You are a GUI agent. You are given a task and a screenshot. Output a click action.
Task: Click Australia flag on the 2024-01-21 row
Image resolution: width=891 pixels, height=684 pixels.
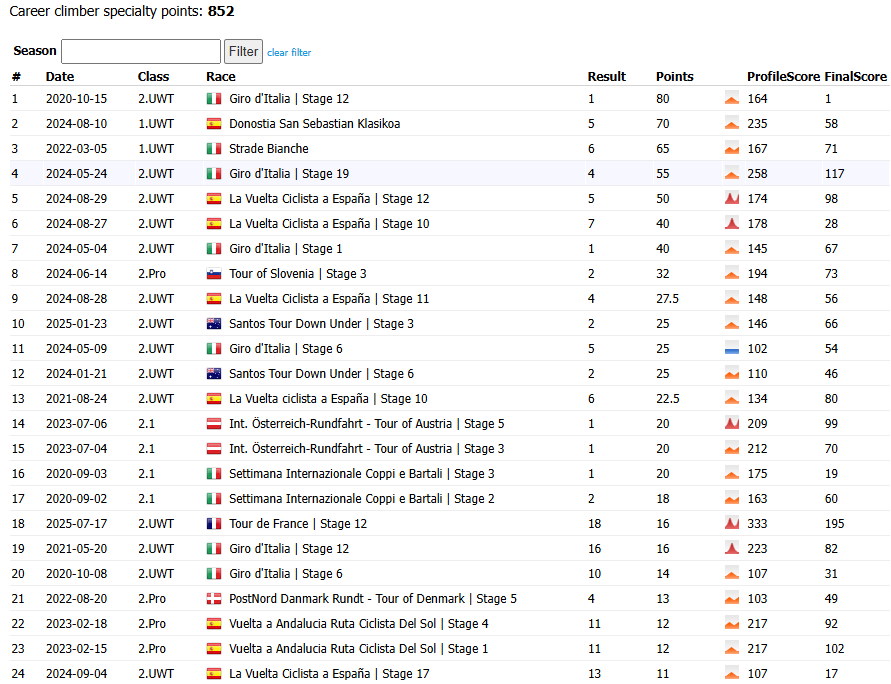[214, 374]
